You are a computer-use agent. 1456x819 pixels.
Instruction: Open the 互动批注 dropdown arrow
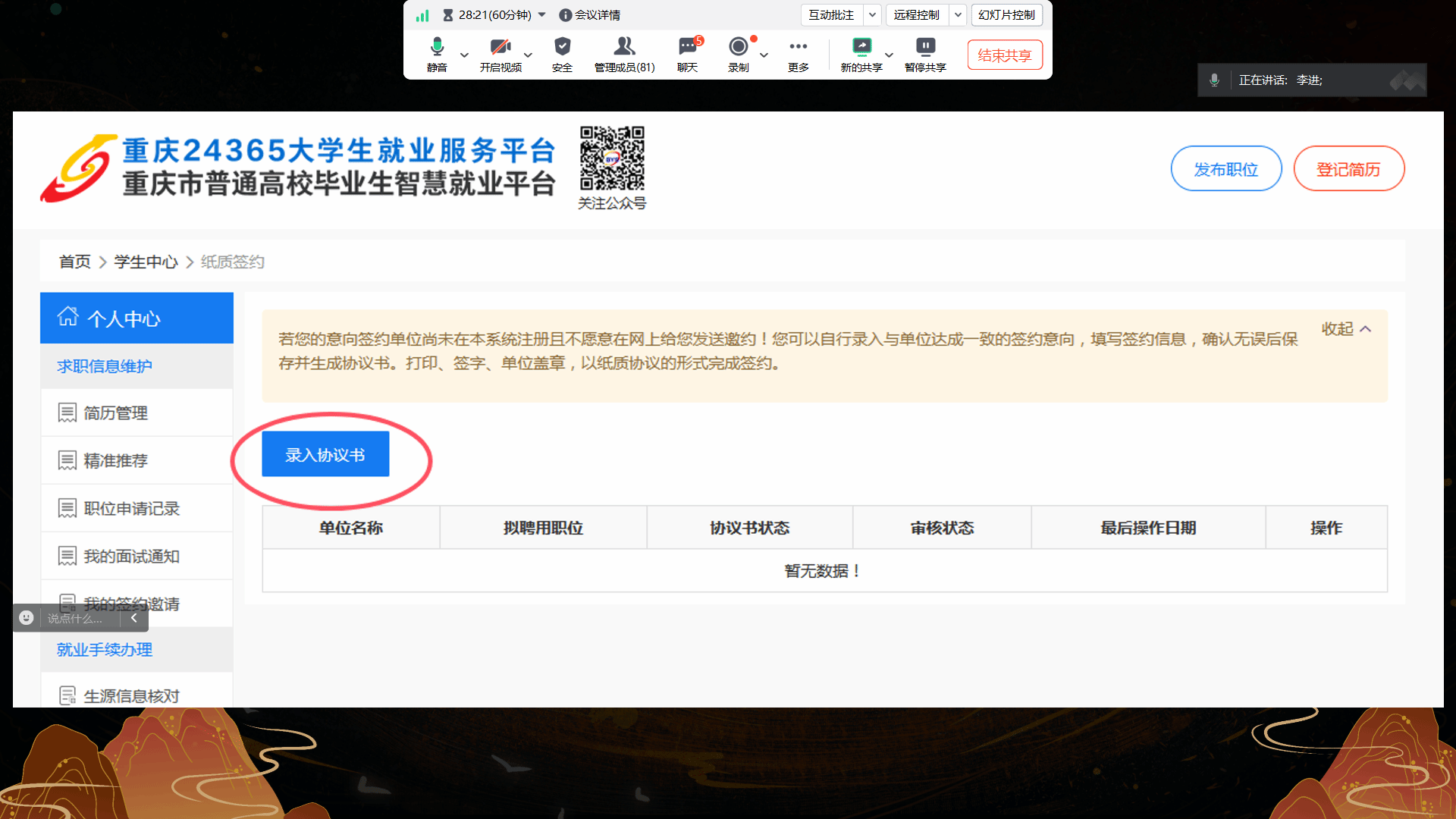pyautogui.click(x=872, y=14)
